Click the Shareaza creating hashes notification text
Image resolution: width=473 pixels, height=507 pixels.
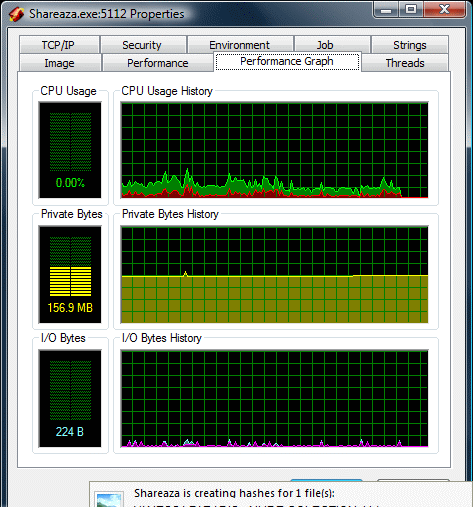[234, 493]
